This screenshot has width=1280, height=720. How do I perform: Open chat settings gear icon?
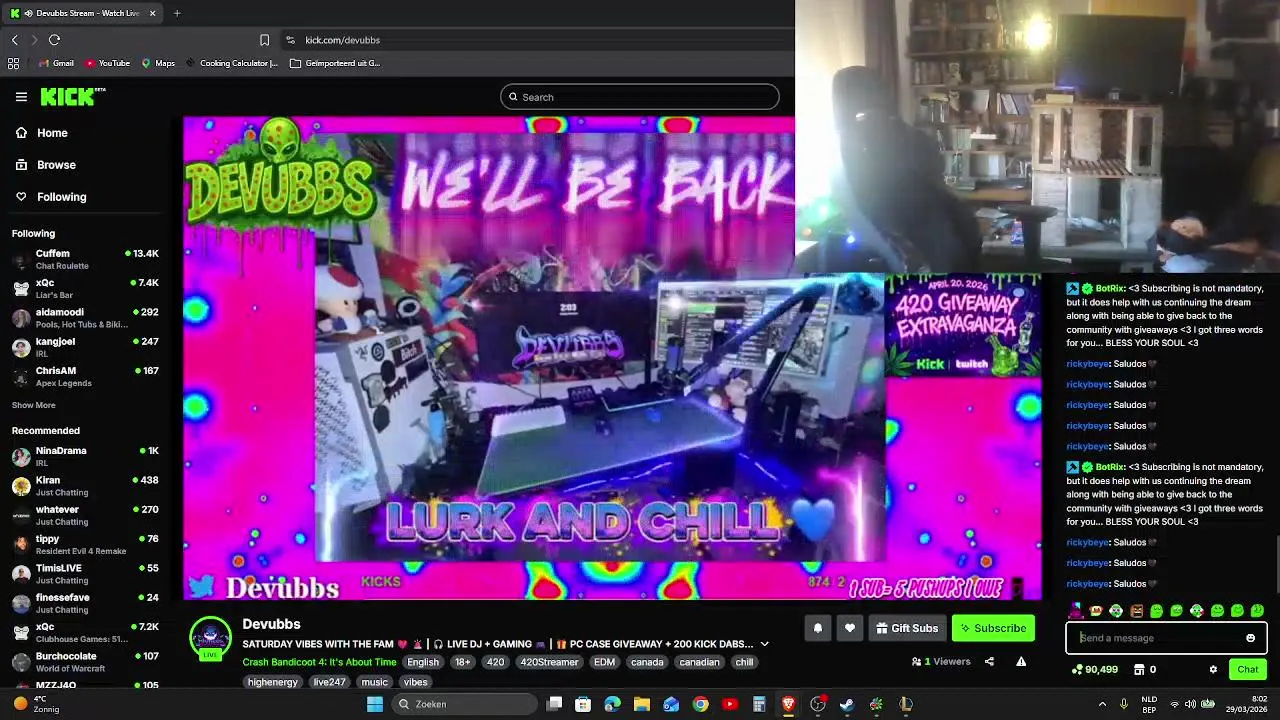pos(1213,669)
